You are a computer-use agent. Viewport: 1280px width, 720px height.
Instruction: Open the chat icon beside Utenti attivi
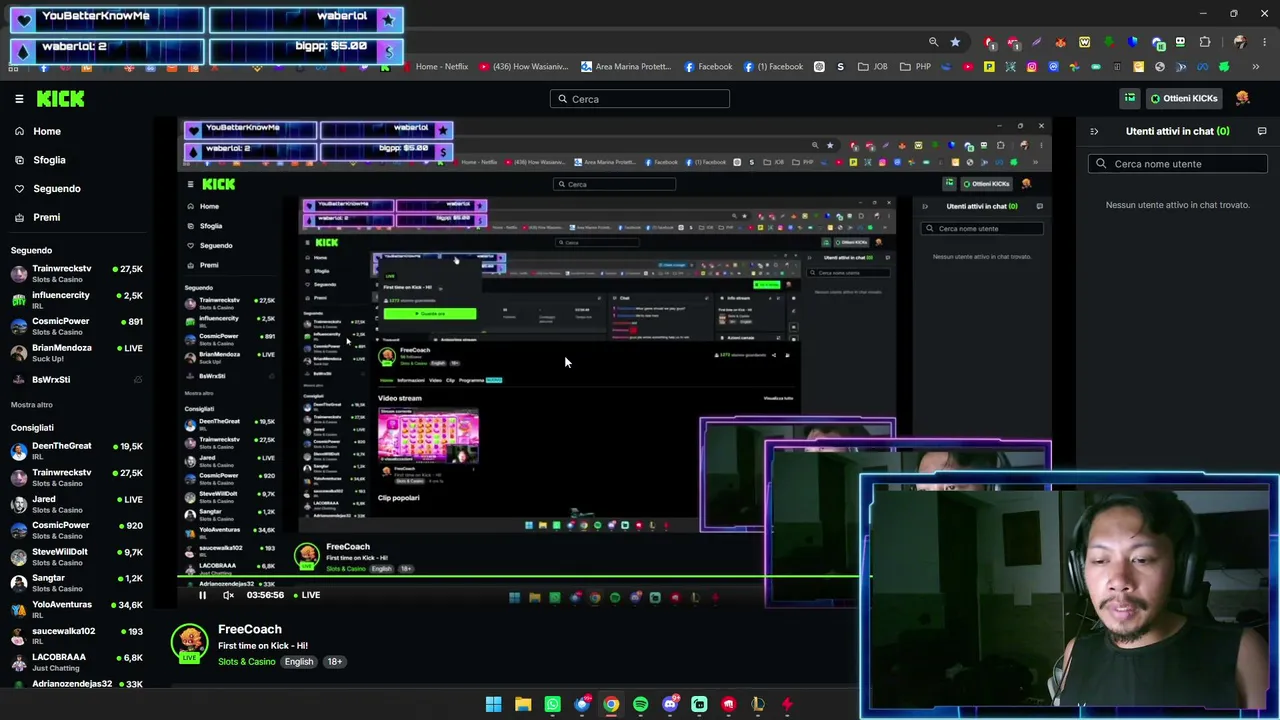click(1262, 131)
